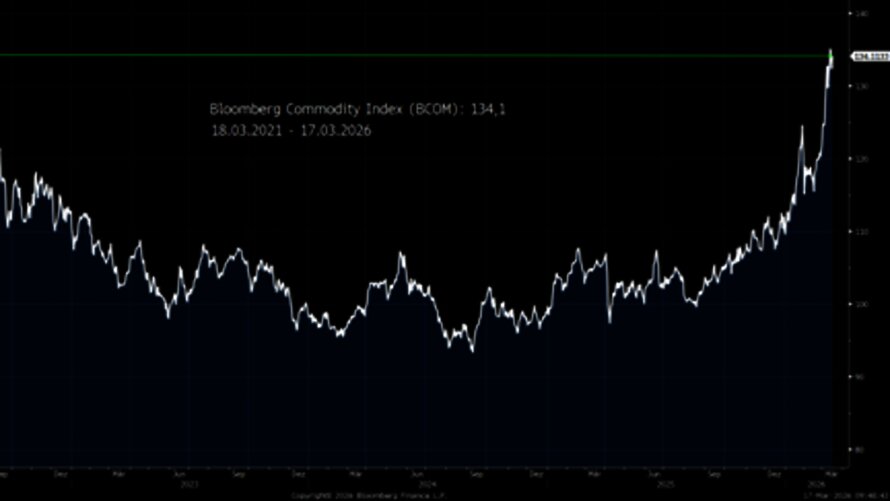This screenshot has width=890, height=501.
Task: Select the 100 level on price axis
Action: point(859,305)
